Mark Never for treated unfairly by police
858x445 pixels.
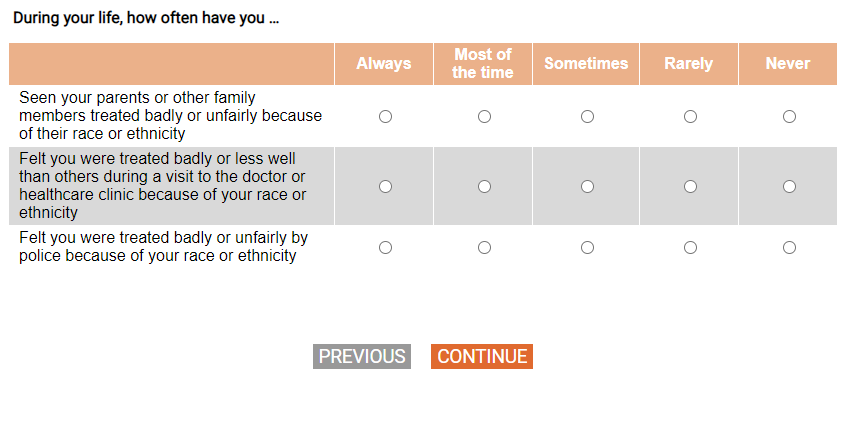coord(789,247)
